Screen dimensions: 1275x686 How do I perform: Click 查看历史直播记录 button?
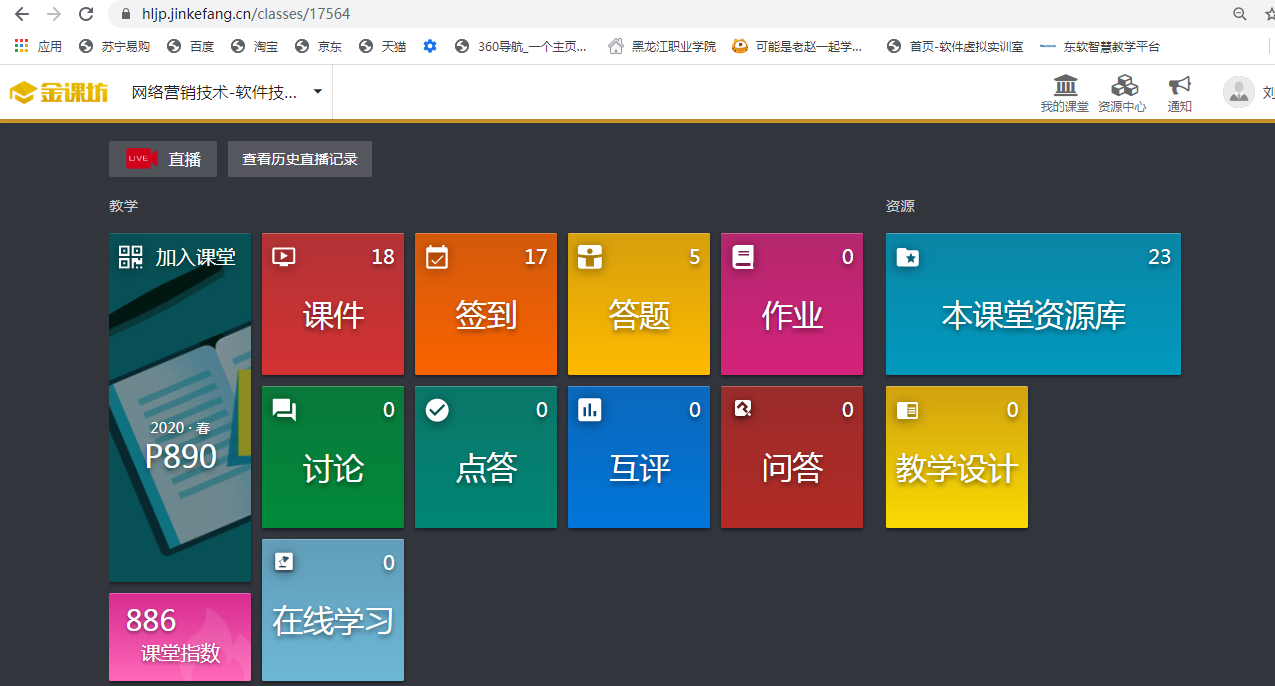coord(300,159)
